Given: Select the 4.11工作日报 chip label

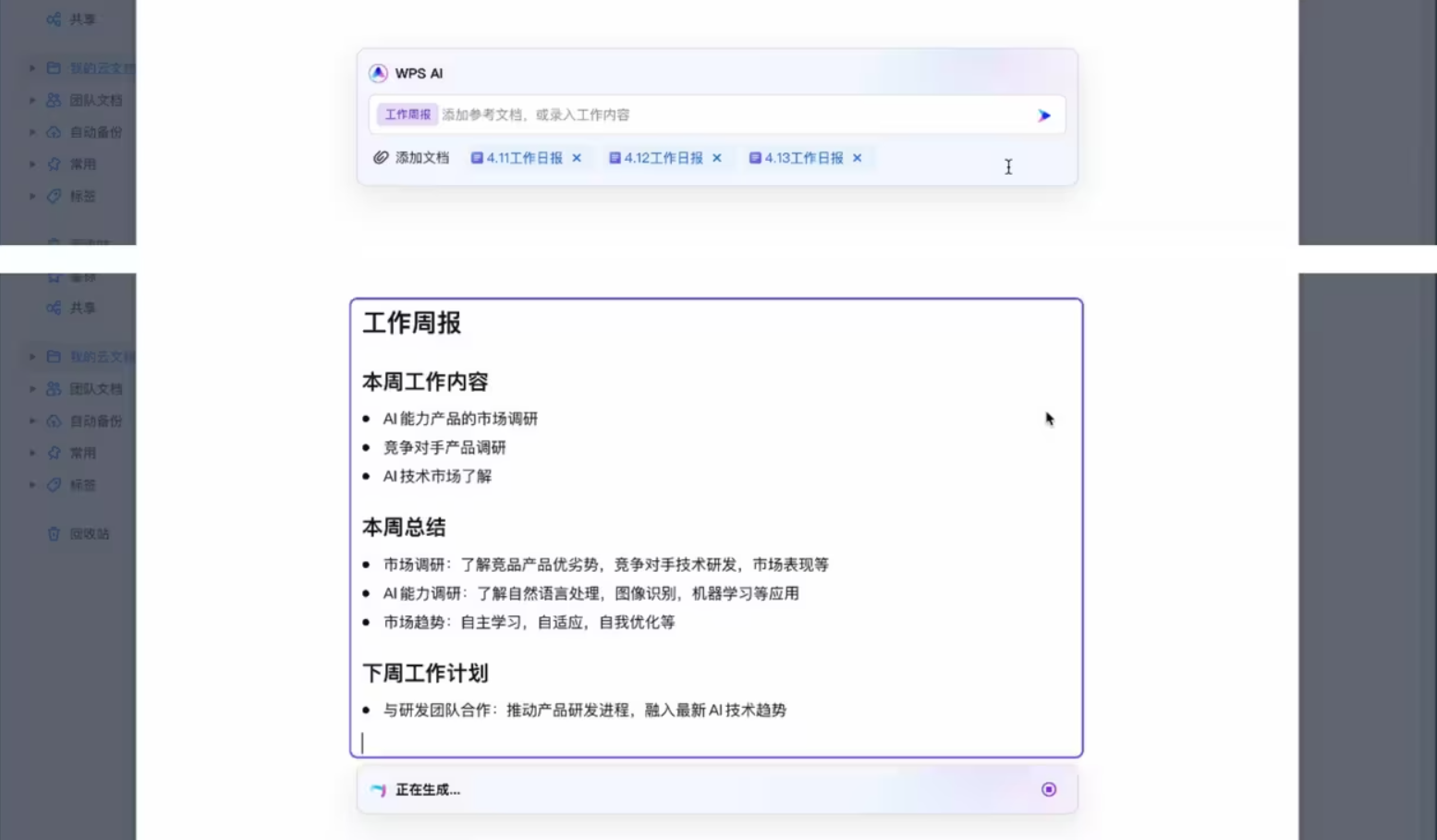Looking at the screenshot, I should (x=525, y=158).
